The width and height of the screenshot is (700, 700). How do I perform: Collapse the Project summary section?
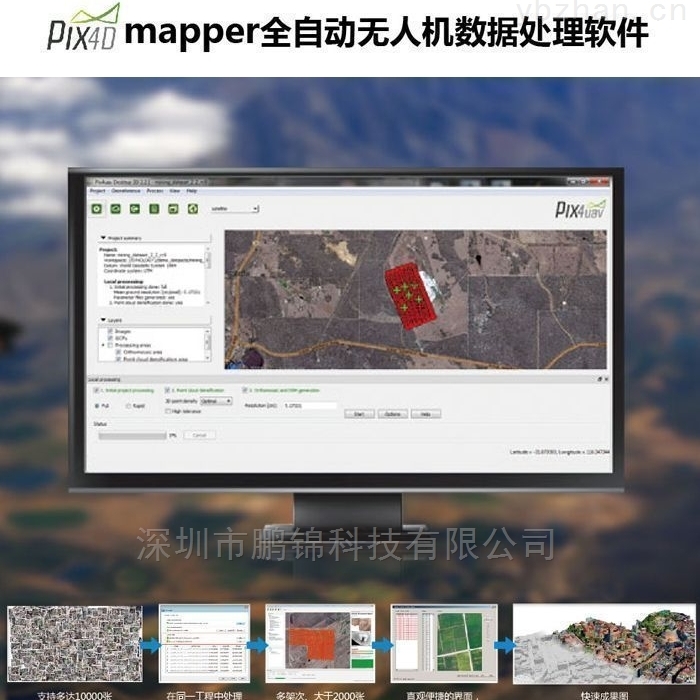[103, 238]
